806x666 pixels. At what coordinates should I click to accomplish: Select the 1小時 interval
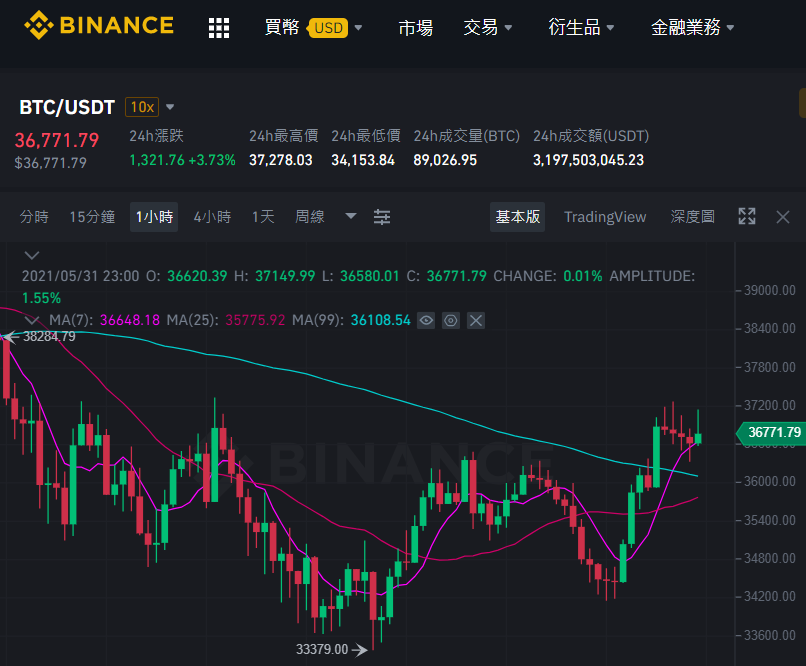154,217
